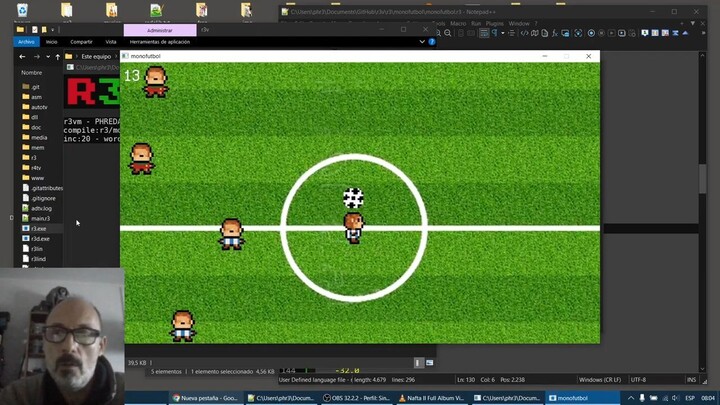Image resolution: width=720 pixels, height=405 pixels.
Task: Select the r3d.exe file
Action: coord(36,238)
